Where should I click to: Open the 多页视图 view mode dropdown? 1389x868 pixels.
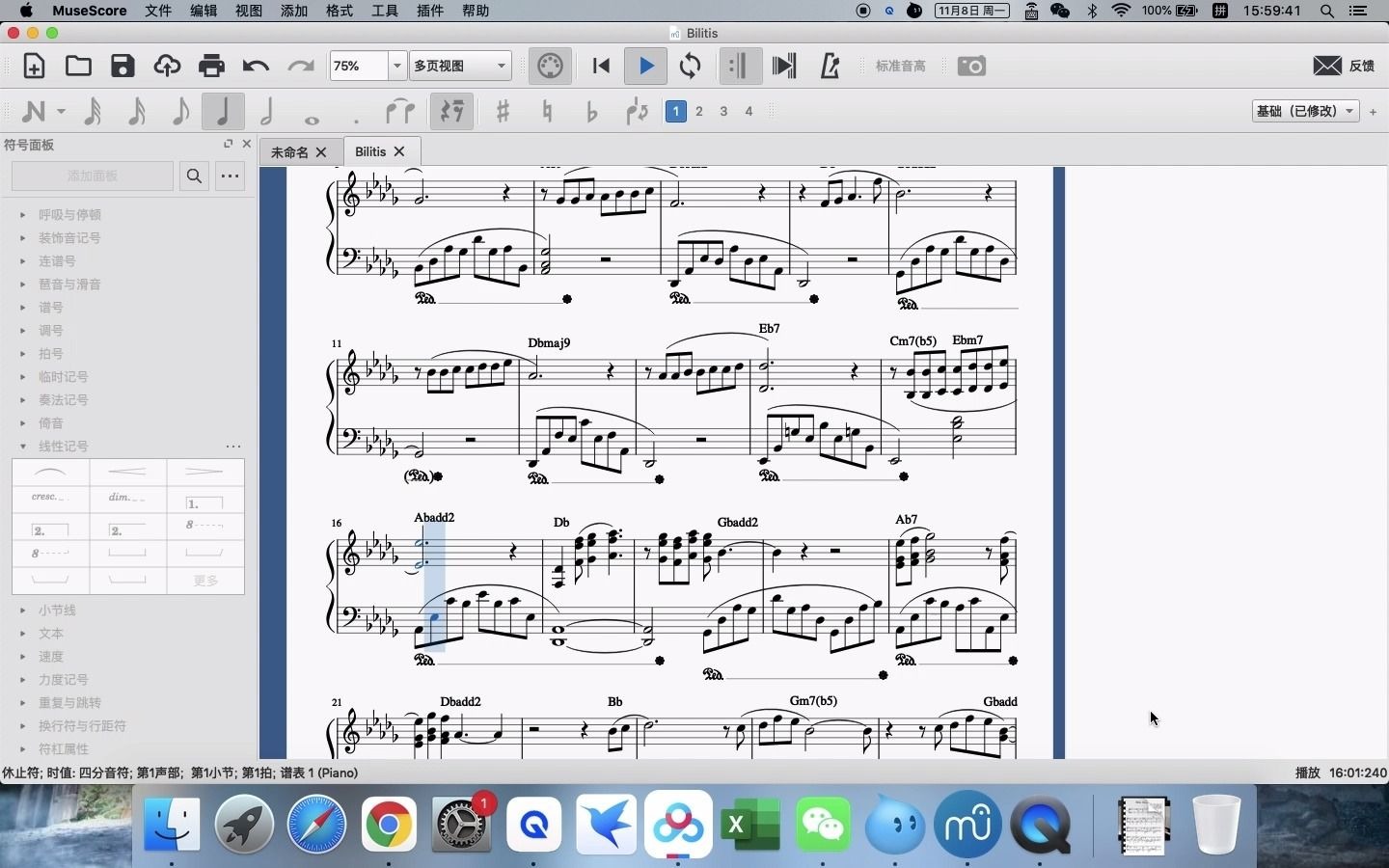(460, 66)
